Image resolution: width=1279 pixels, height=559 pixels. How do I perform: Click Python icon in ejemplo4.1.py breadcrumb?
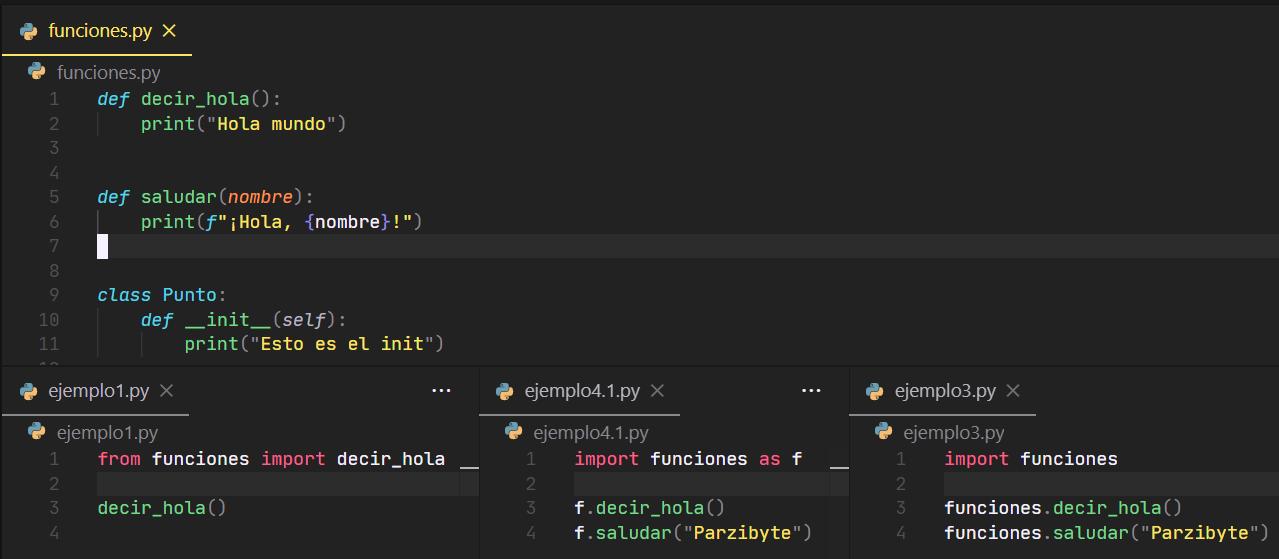click(x=514, y=431)
